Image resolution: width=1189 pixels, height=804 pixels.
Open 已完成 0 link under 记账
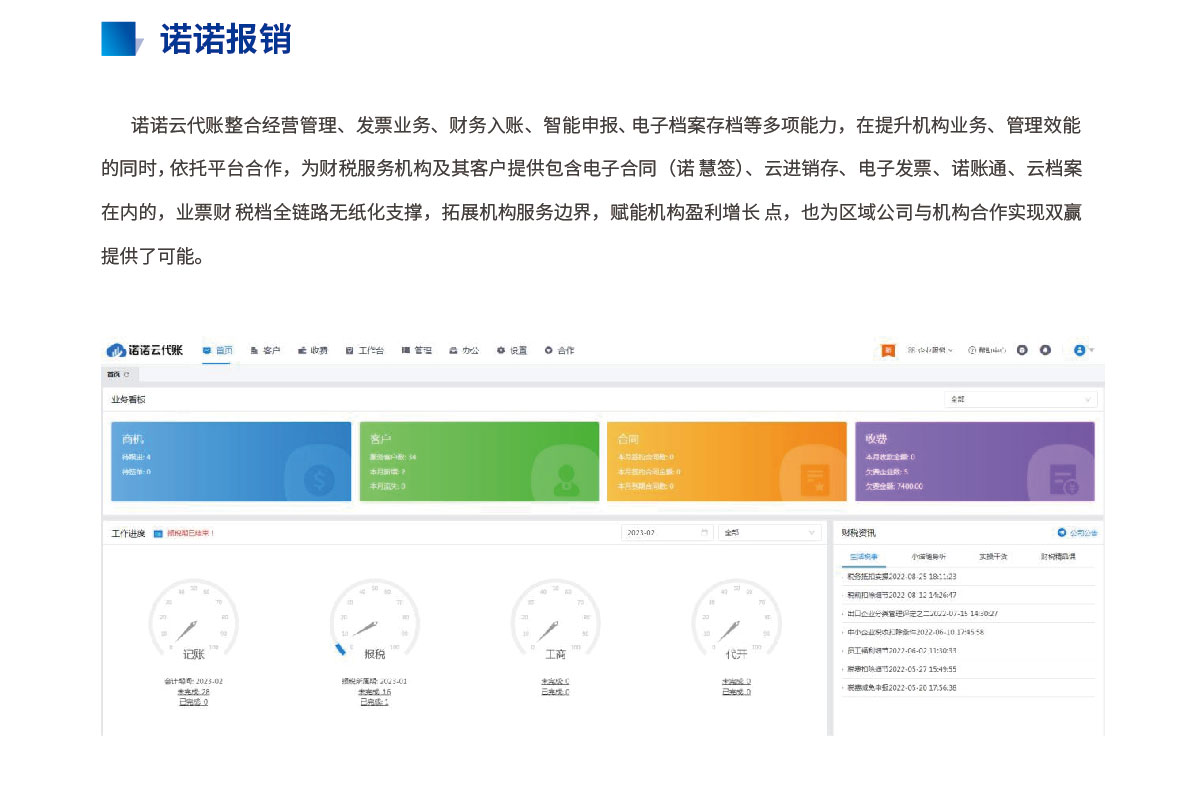193,702
